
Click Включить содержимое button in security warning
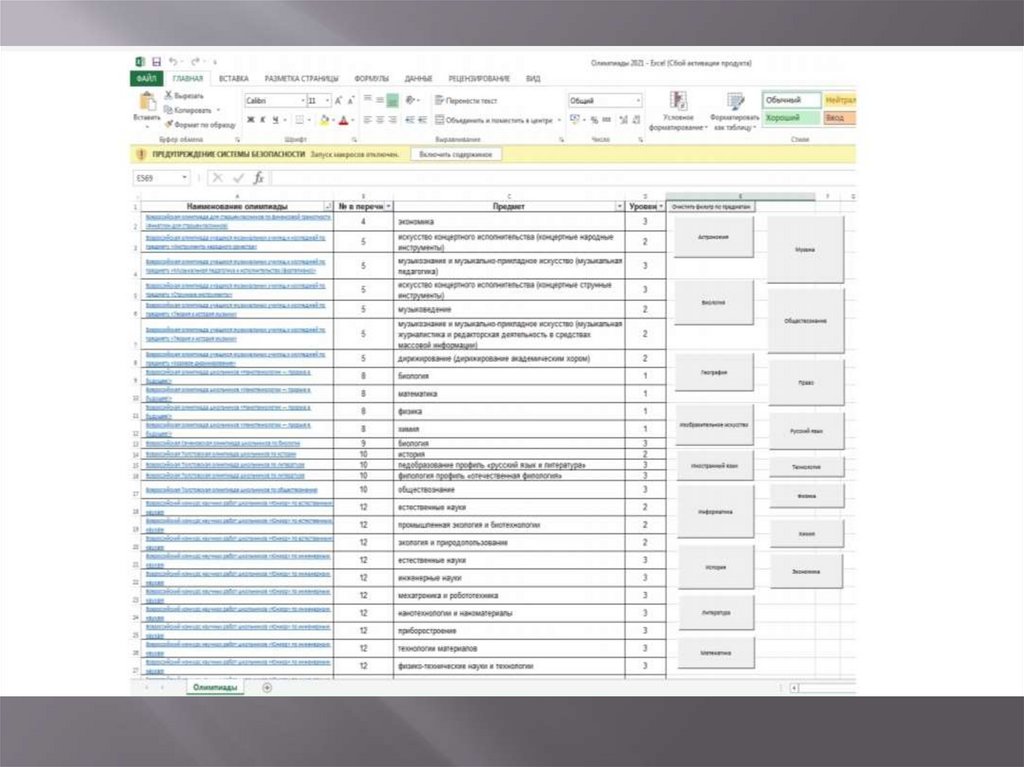pos(456,155)
